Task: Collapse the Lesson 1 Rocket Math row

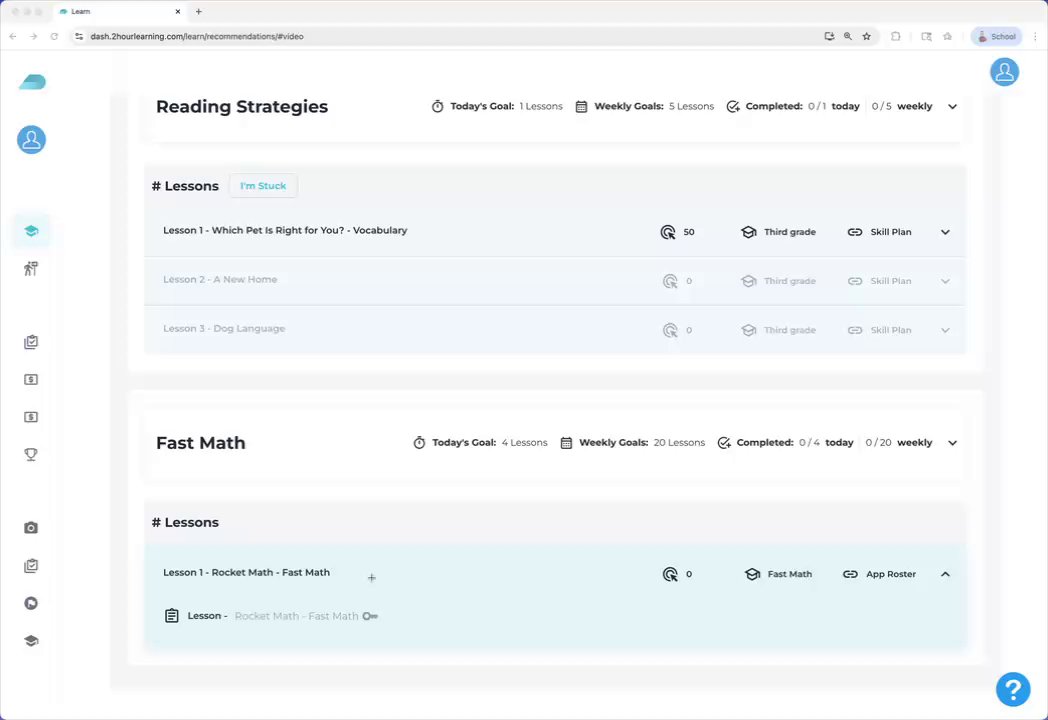Action: [x=945, y=574]
